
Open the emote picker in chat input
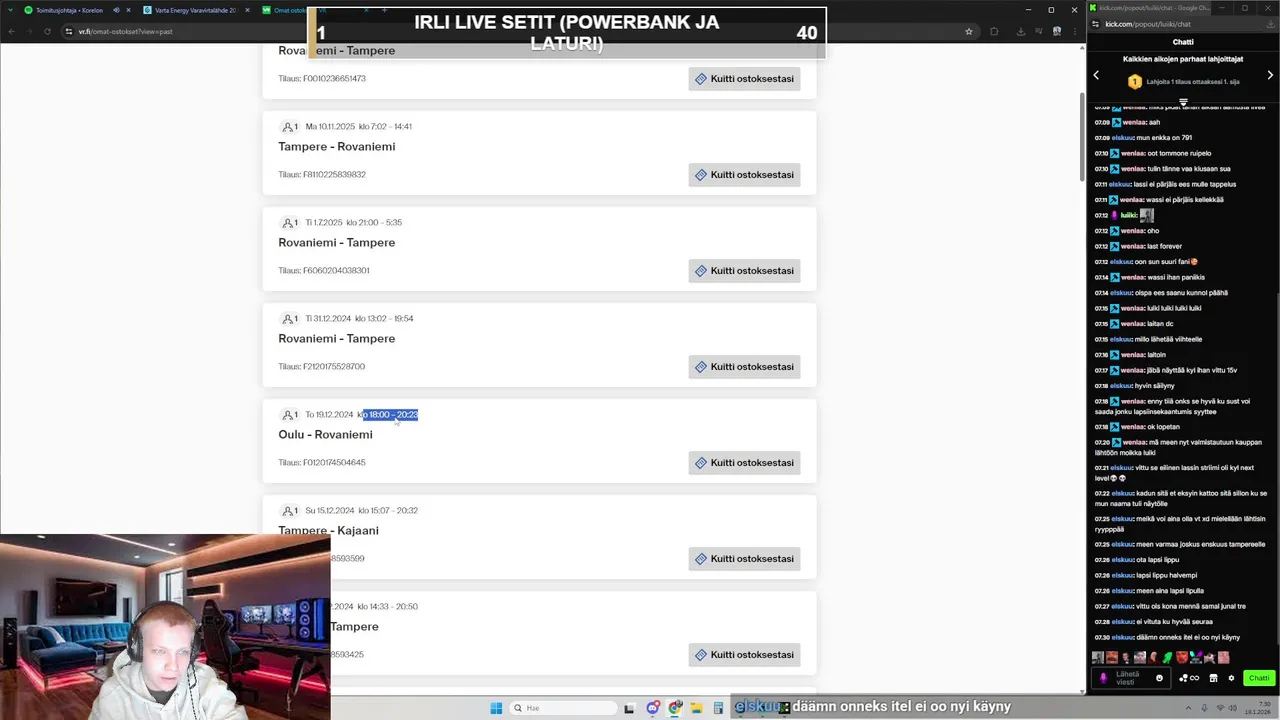(1159, 678)
